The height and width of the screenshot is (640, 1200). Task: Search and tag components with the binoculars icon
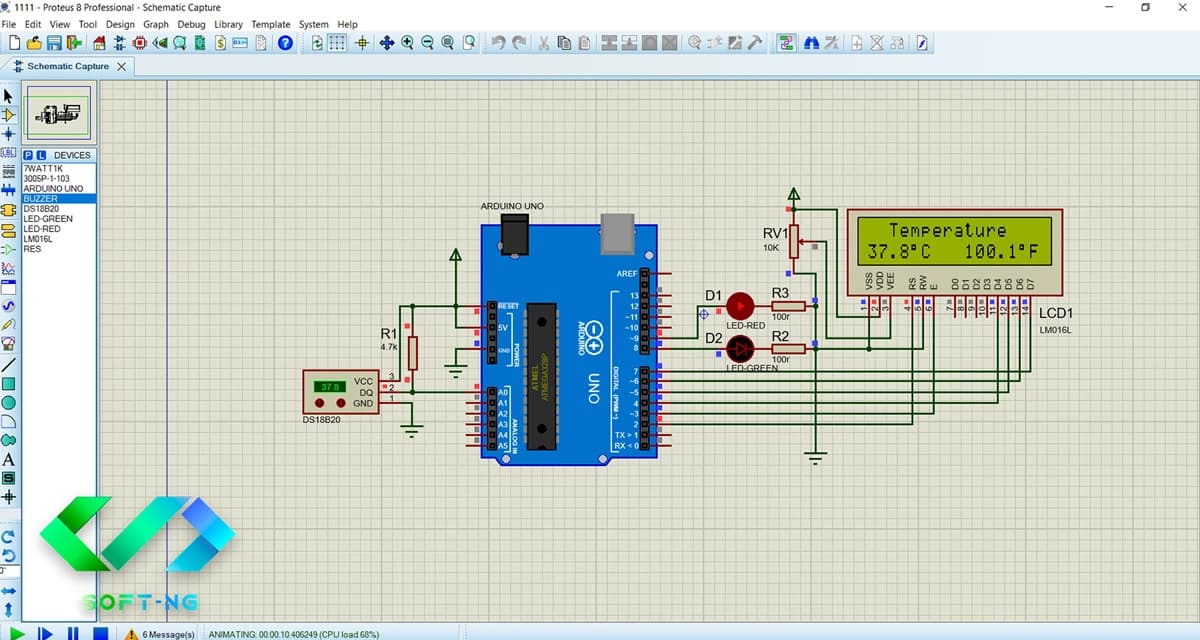[x=811, y=43]
